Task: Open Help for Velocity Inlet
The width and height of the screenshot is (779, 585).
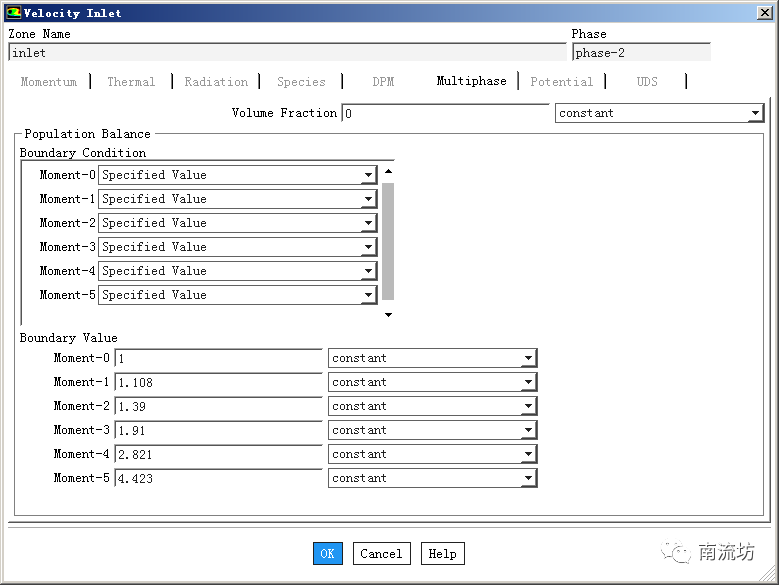Action: (442, 554)
